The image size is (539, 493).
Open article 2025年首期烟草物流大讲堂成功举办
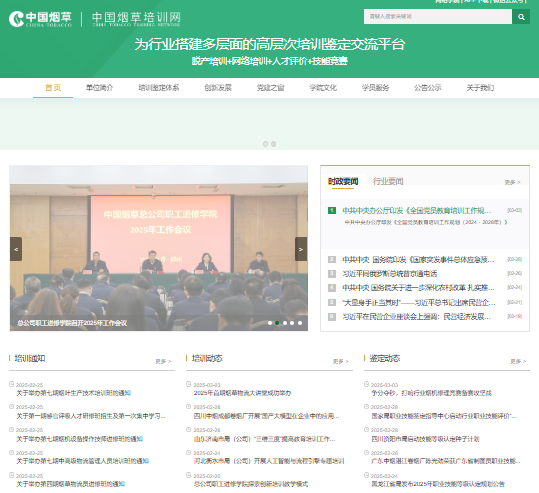point(242,393)
